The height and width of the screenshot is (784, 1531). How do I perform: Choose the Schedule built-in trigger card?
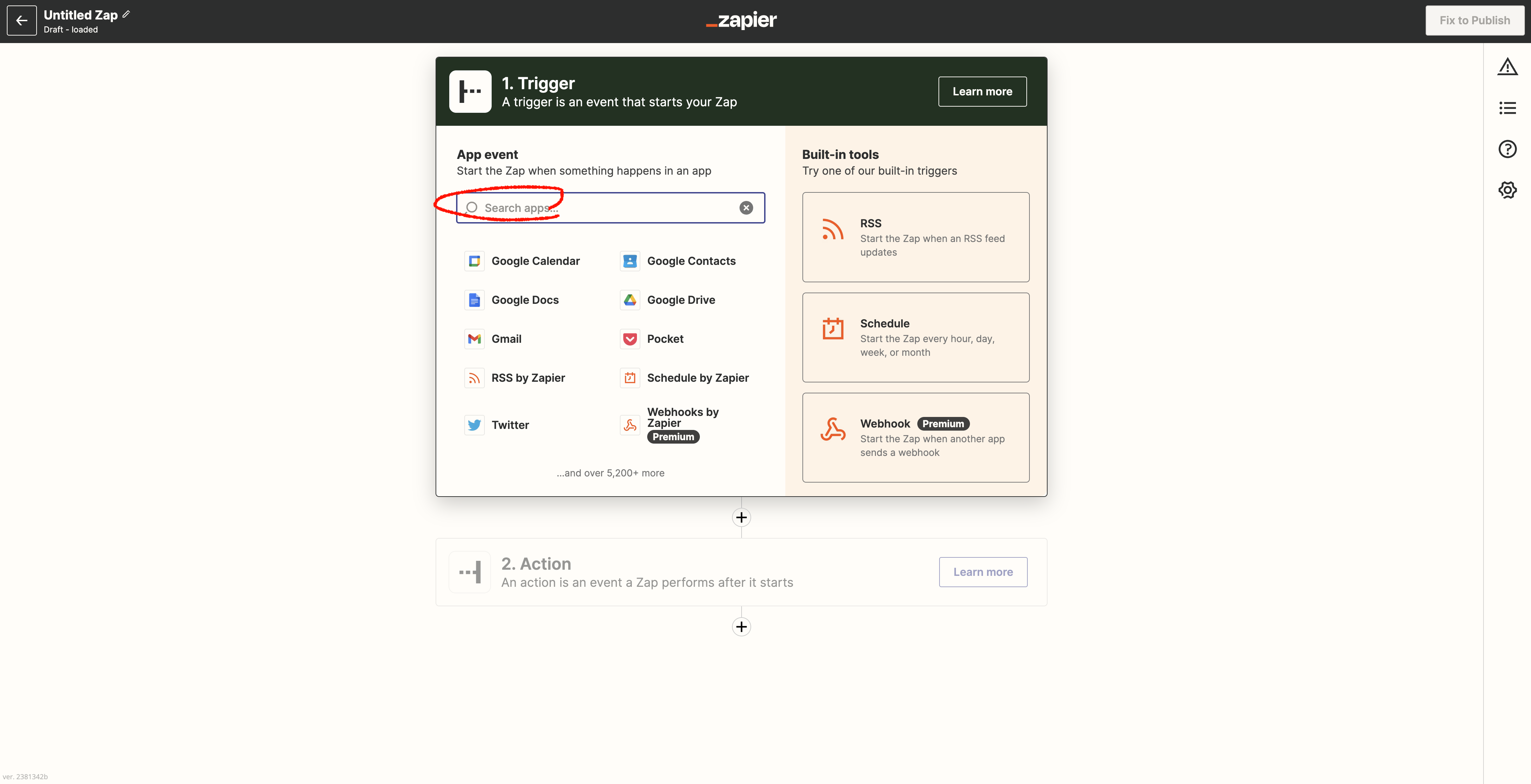pyautogui.click(x=915, y=337)
